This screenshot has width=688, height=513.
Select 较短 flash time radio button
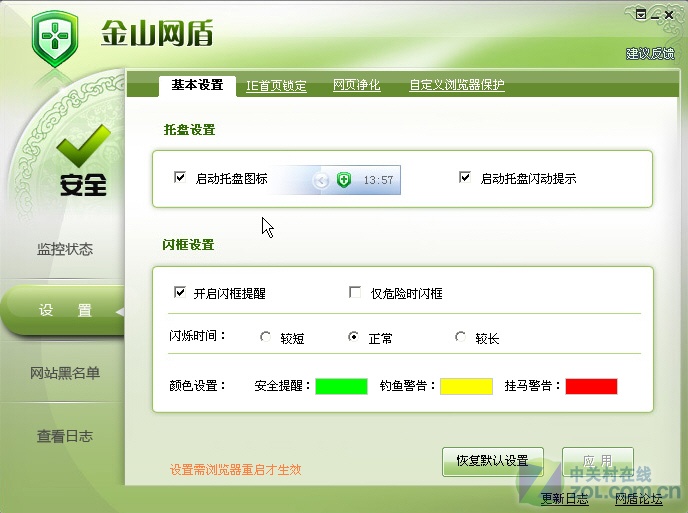(x=265, y=337)
